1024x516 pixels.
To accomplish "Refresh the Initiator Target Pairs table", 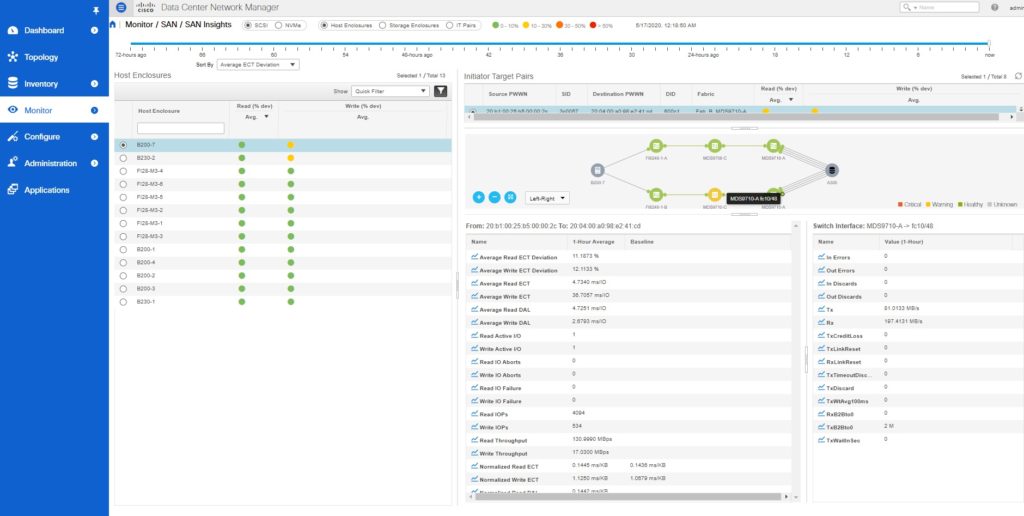I will pyautogui.click(x=1018, y=76).
